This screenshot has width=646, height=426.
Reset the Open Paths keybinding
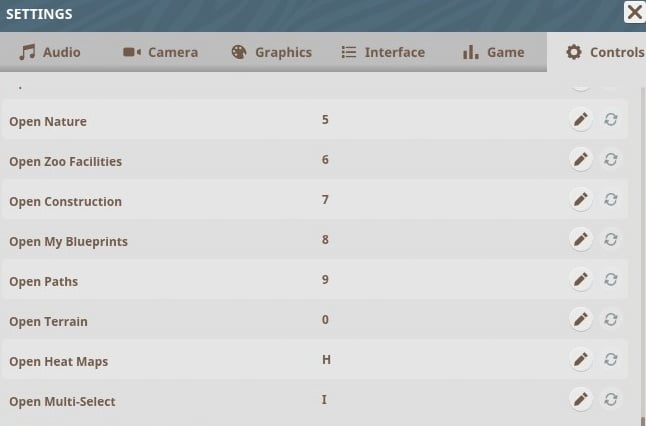coord(611,280)
